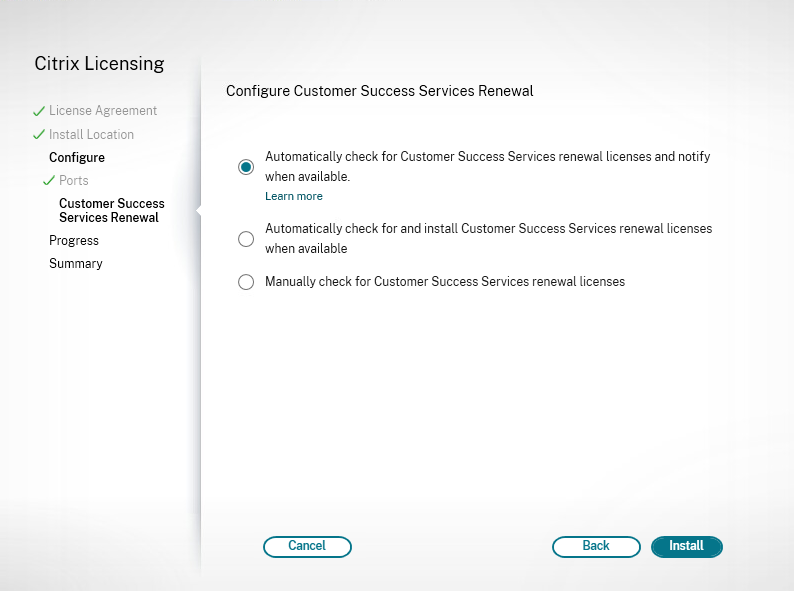Viewport: 794px width, 591px height.
Task: Go to the Summary step
Action: (x=76, y=264)
